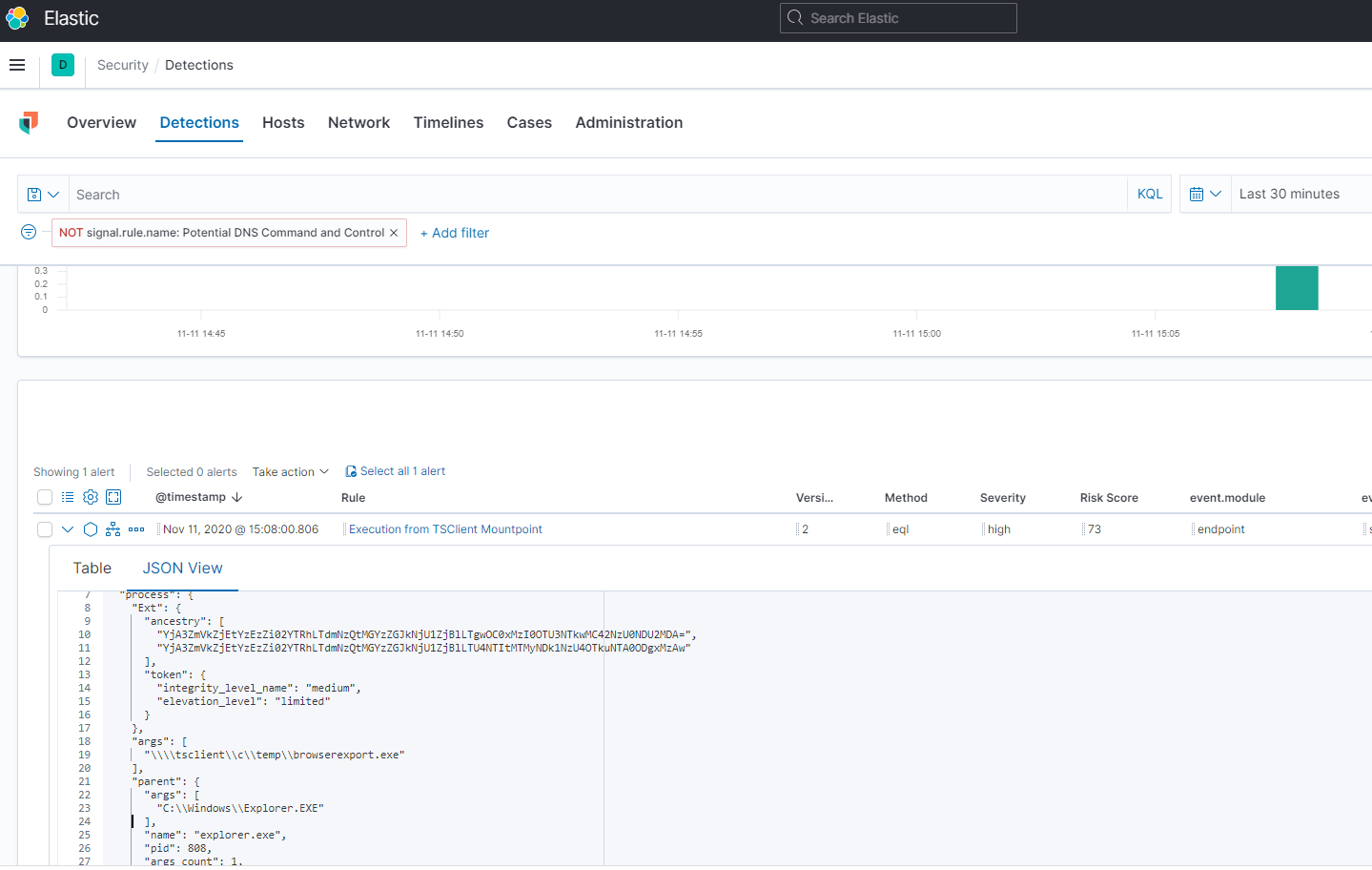The height and width of the screenshot is (870, 1372).
Task: Open the alerts table gear settings icon
Action: (x=90, y=497)
